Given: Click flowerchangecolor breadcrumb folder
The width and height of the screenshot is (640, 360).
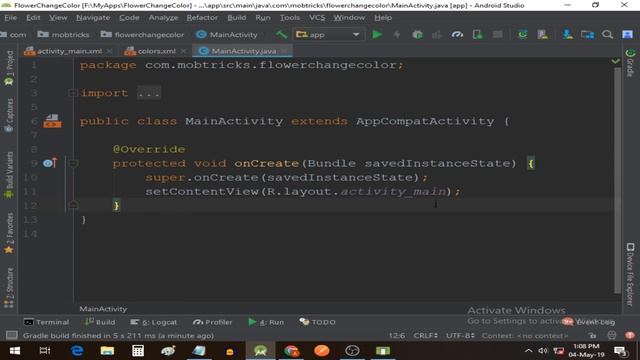Looking at the screenshot, I should (x=142, y=35).
